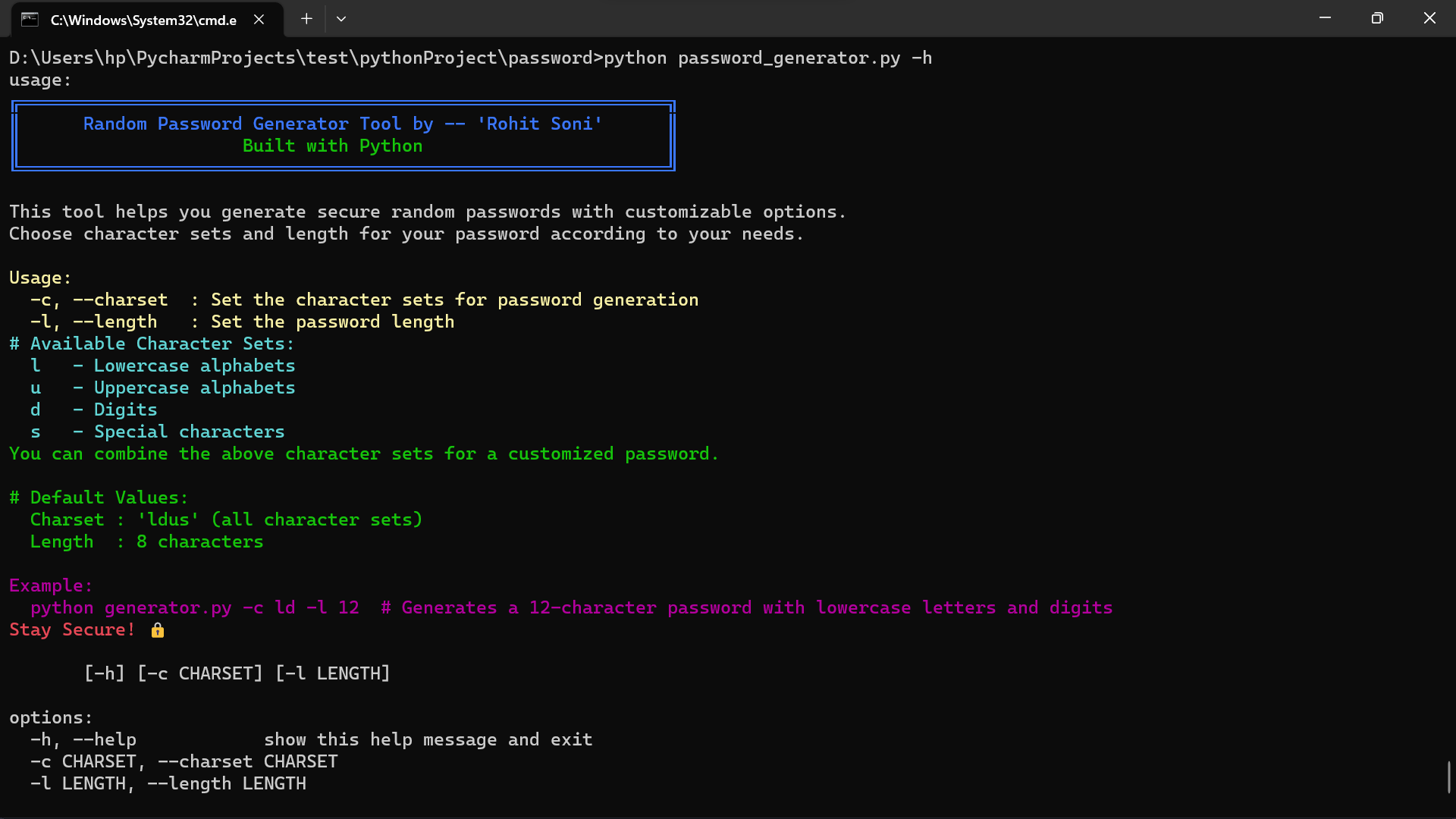This screenshot has width=1456, height=819.
Task: Select the restore down window icon
Action: (1378, 17)
